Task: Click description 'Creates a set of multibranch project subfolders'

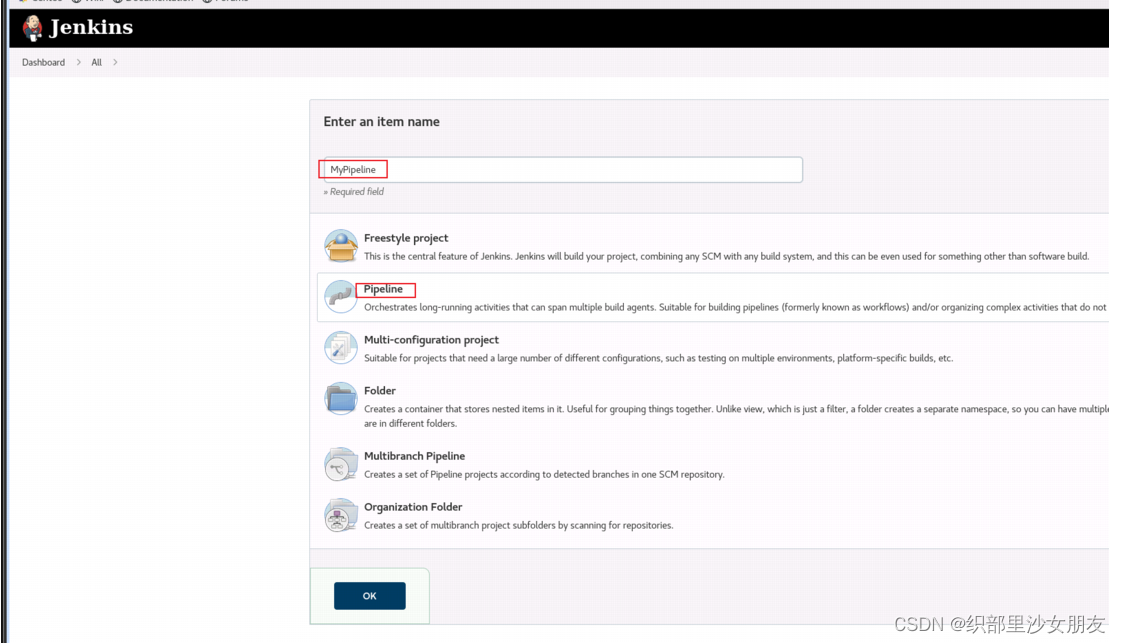Action: (x=518, y=525)
